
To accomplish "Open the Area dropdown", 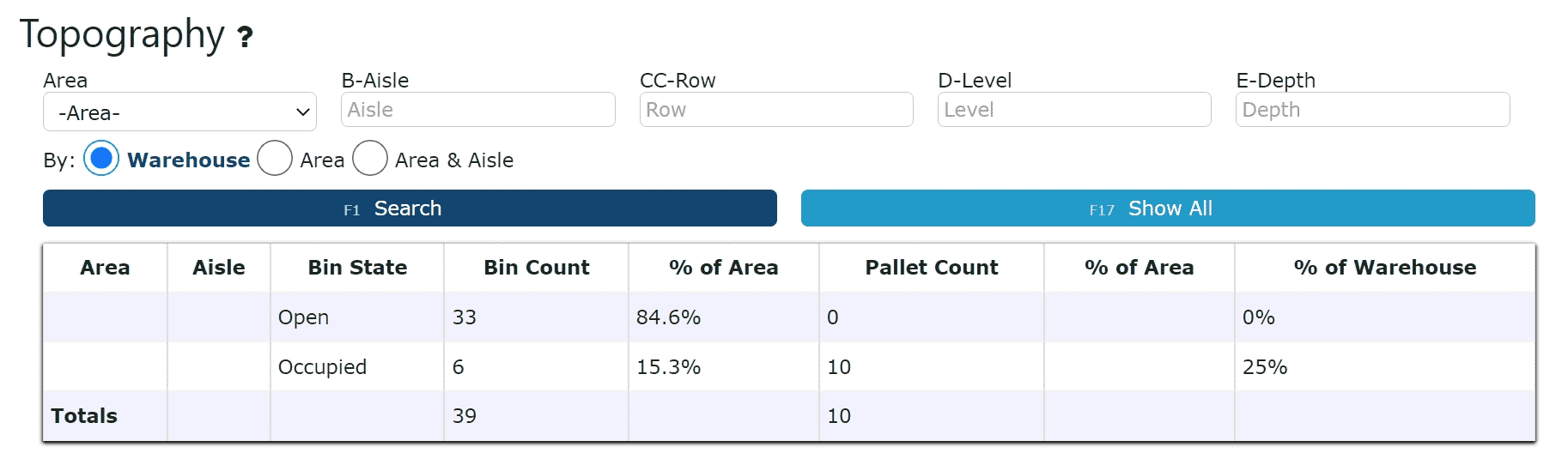I will [x=179, y=112].
